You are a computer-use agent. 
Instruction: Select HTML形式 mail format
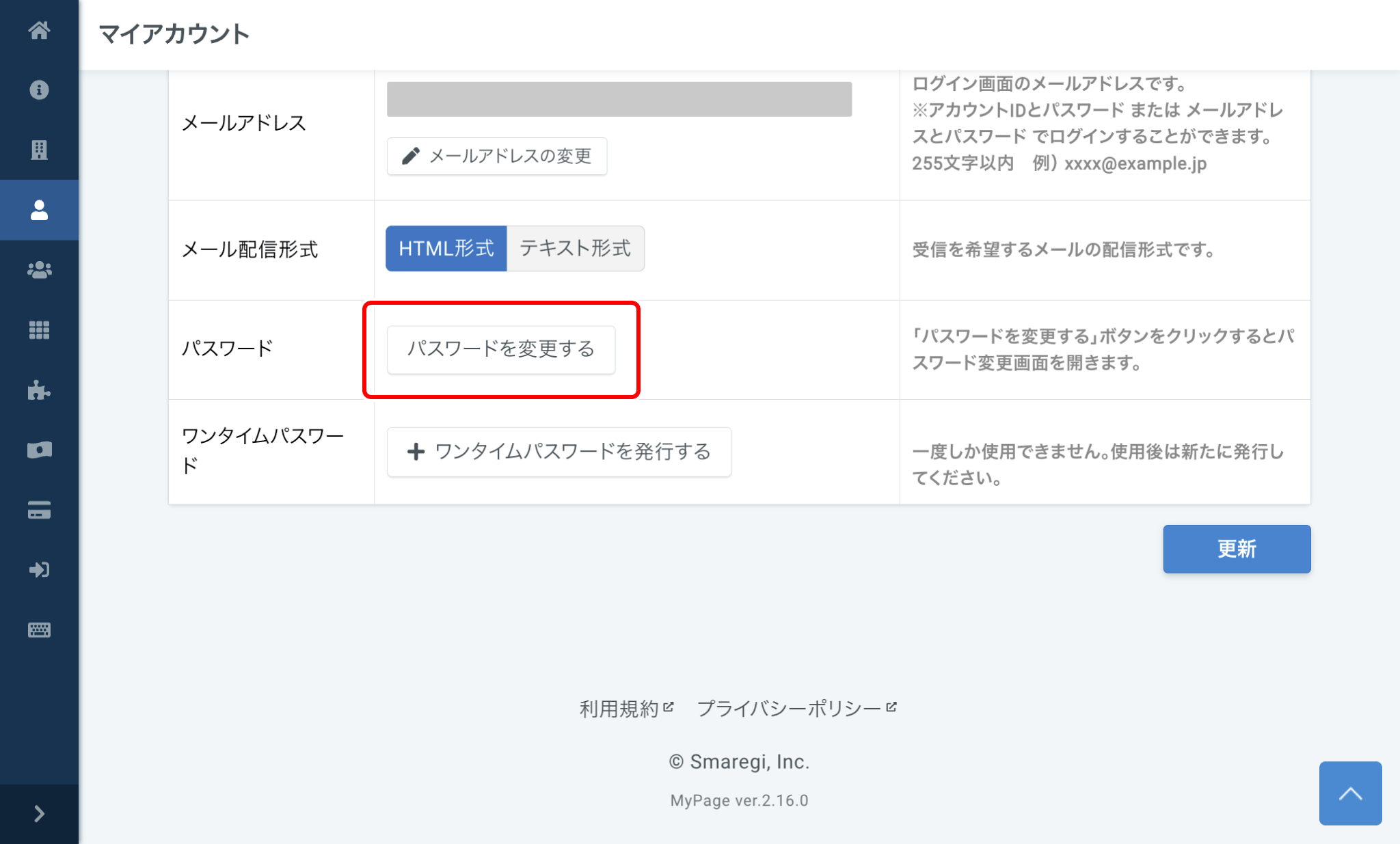(x=446, y=249)
